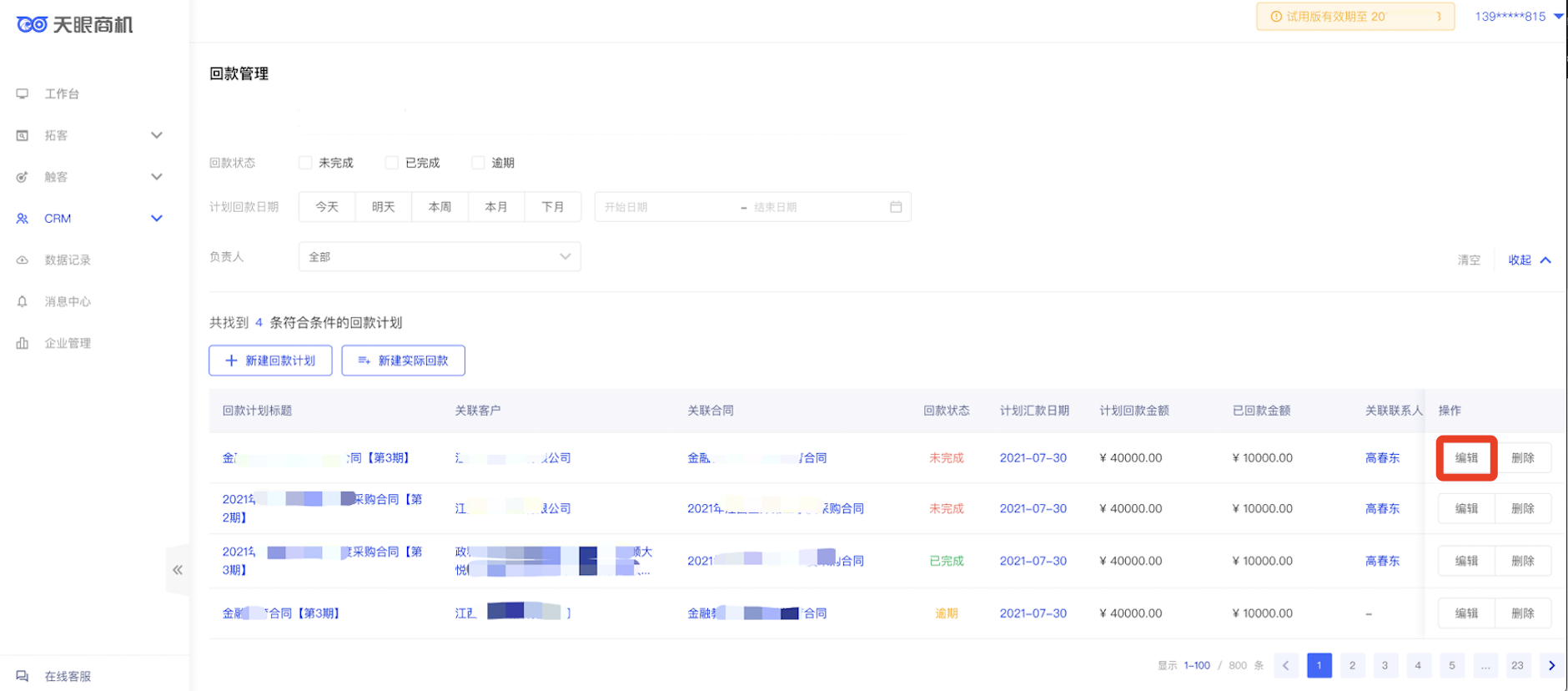Select the 本周 date filter
This screenshot has height=691, width=1568.
[x=440, y=207]
